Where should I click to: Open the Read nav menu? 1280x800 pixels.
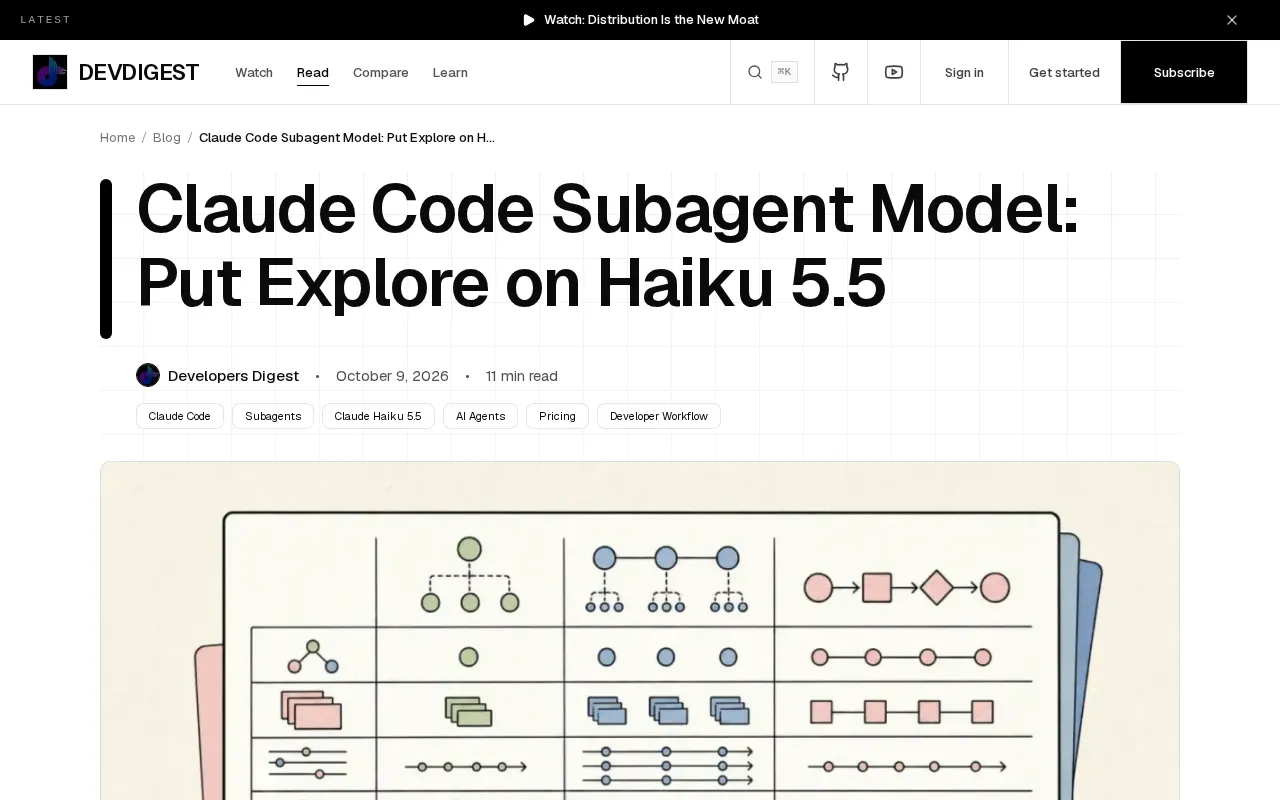click(x=313, y=72)
